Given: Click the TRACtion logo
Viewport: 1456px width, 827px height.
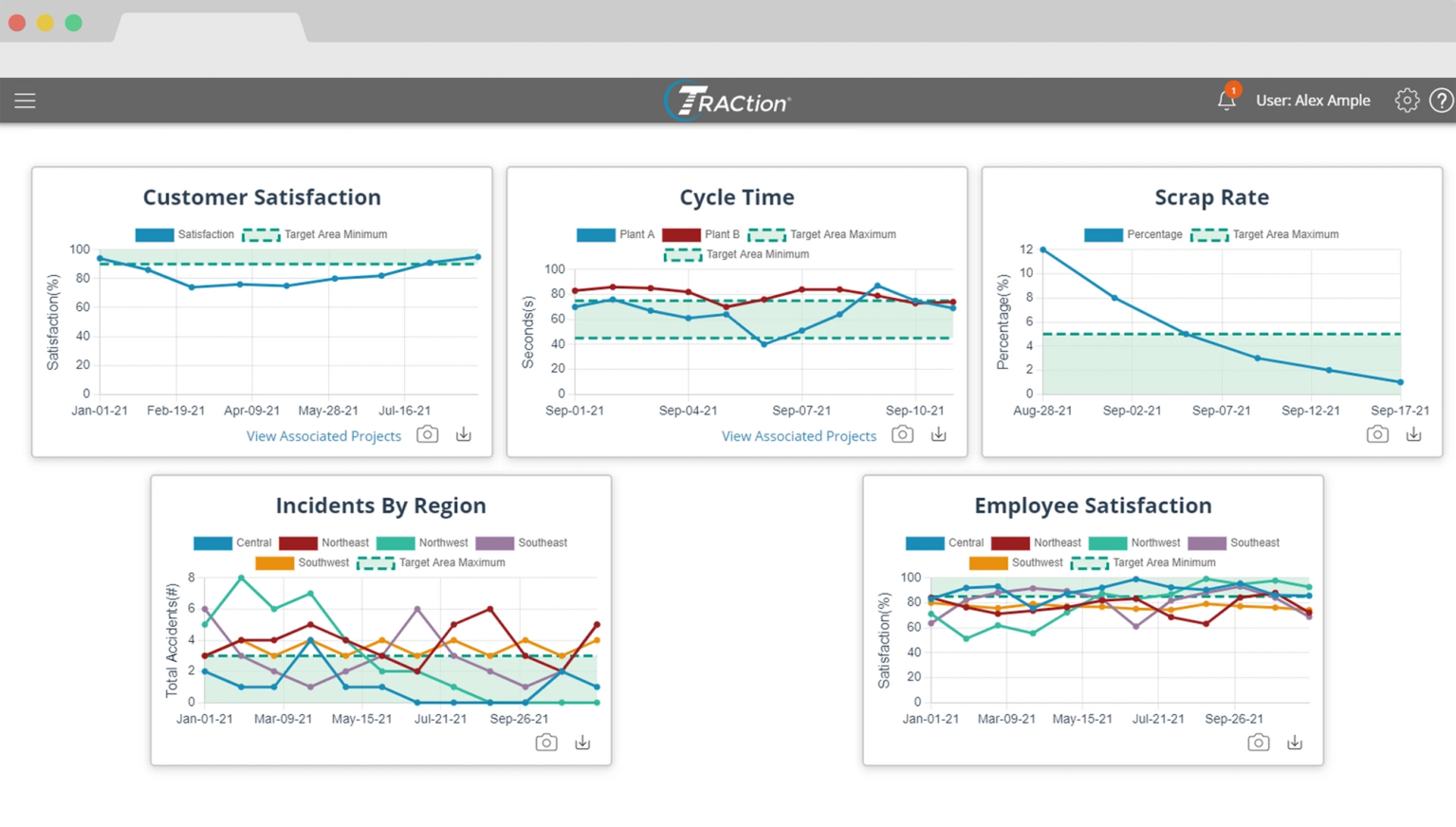Looking at the screenshot, I should pyautogui.click(x=727, y=101).
